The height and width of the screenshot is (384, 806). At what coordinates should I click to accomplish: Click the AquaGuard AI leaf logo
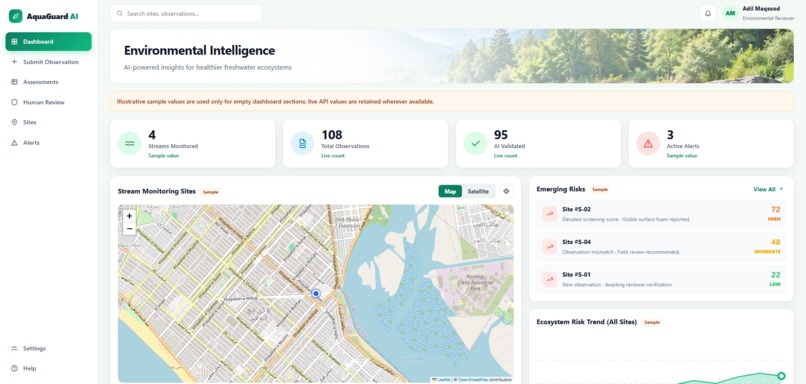click(15, 16)
